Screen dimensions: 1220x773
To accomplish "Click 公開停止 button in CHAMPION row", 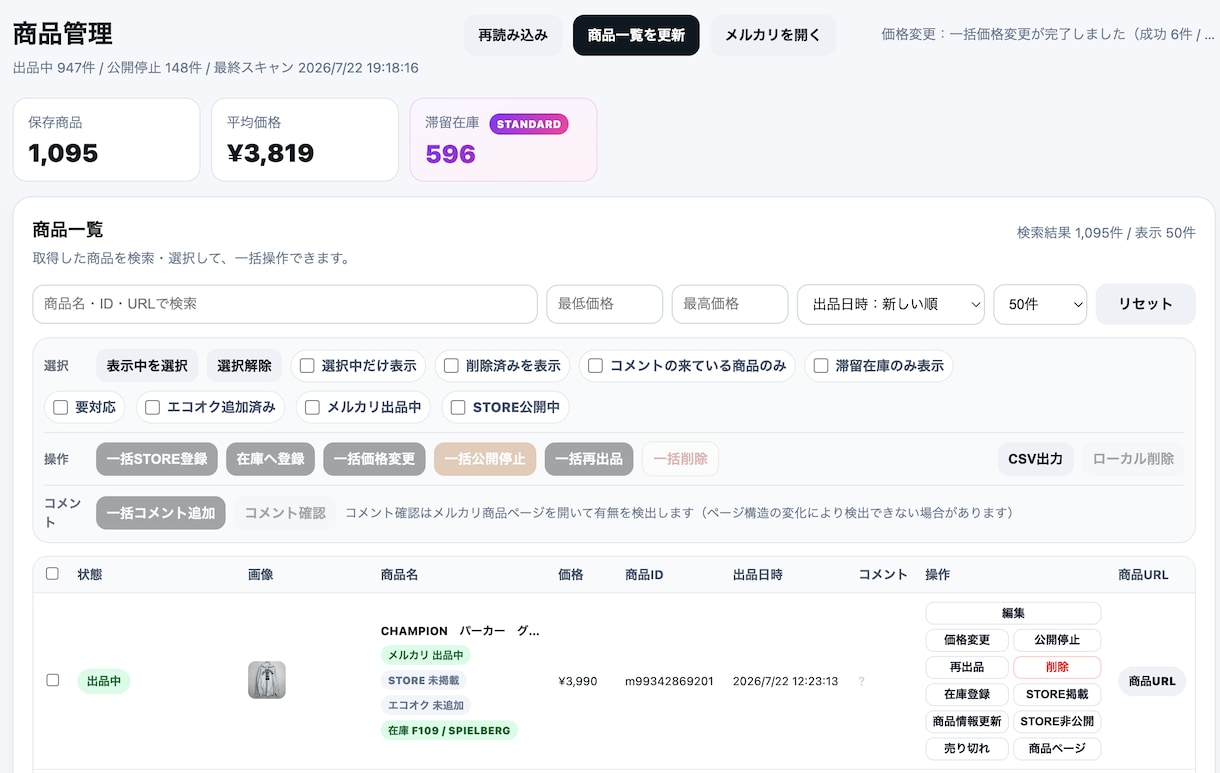I will coord(1057,640).
